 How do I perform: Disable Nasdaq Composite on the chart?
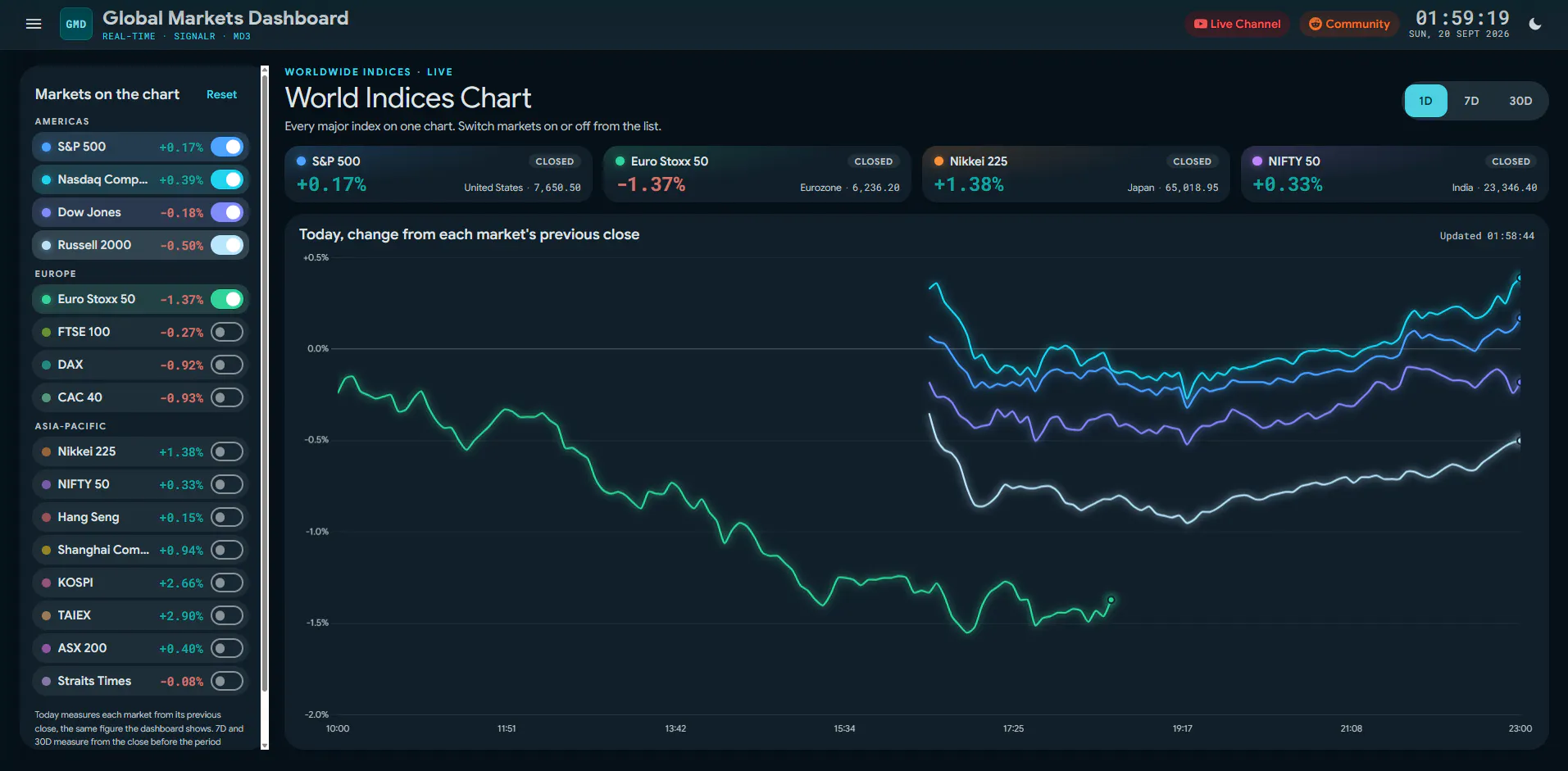pos(227,179)
